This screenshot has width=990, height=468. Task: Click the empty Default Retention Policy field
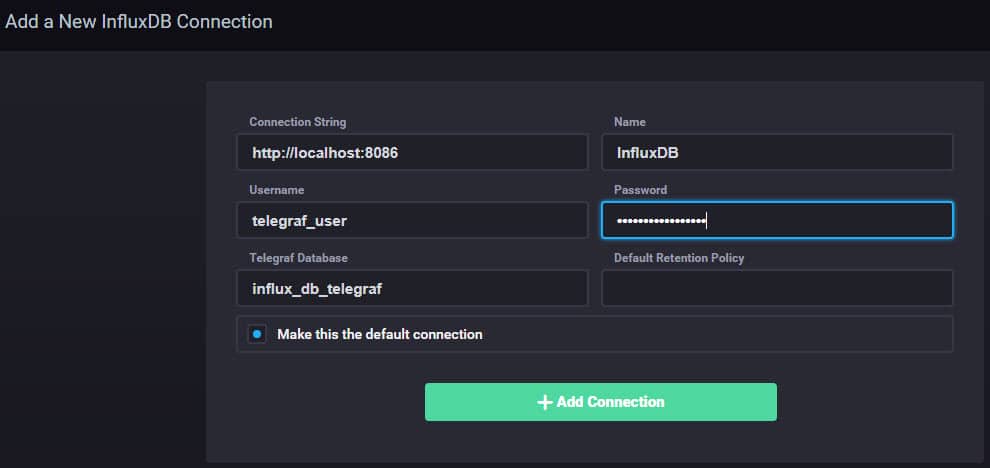click(x=777, y=289)
